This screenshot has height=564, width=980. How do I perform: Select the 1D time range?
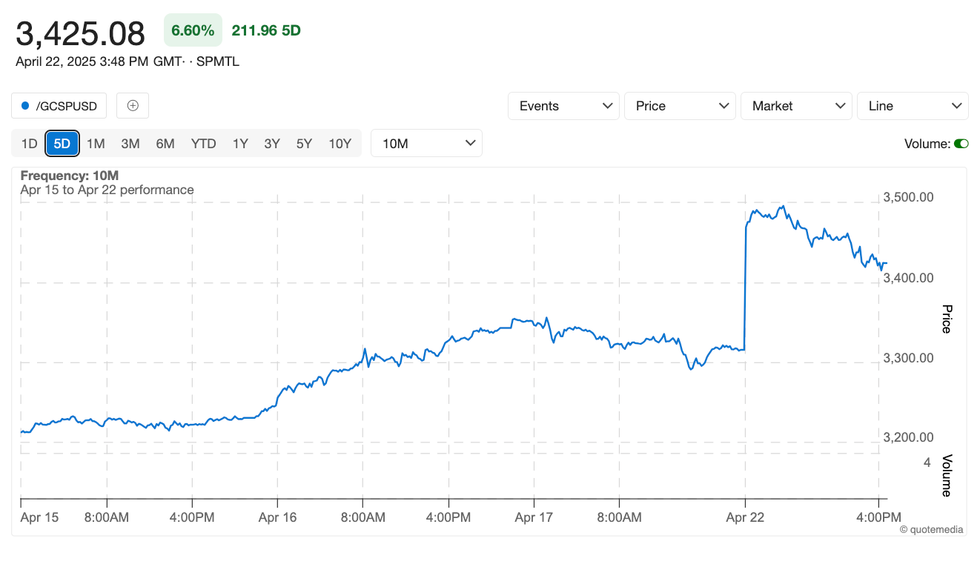pyautogui.click(x=29, y=144)
